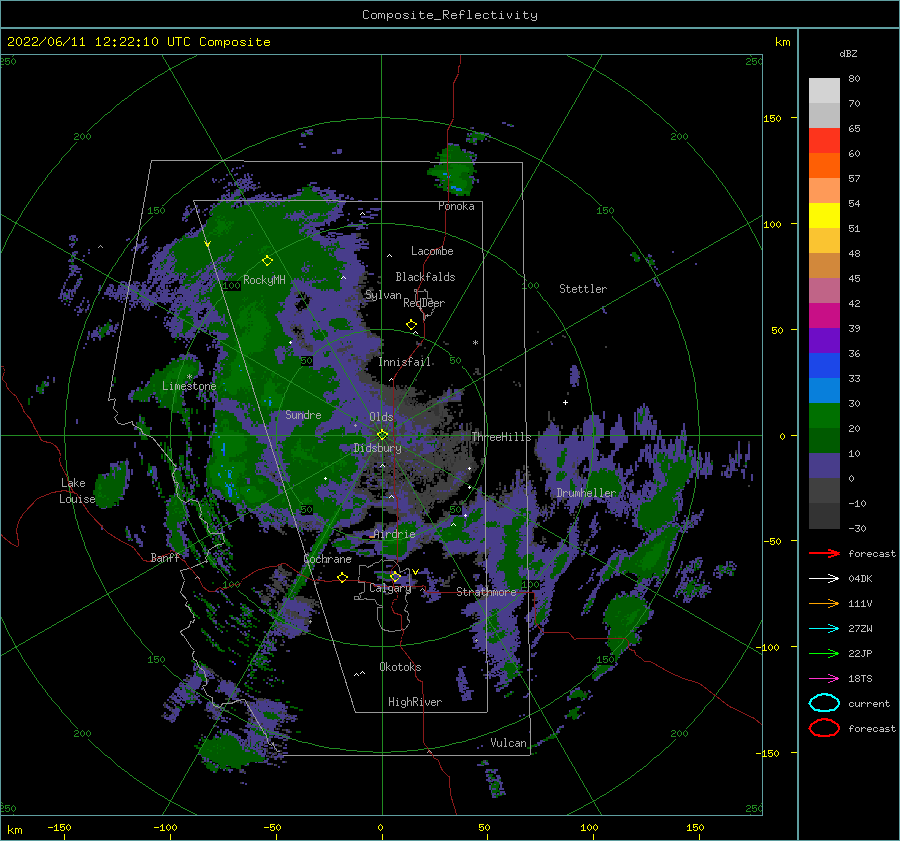Click the 51 dBZ yellow color swatch
This screenshot has height=841, width=900.
(x=824, y=215)
